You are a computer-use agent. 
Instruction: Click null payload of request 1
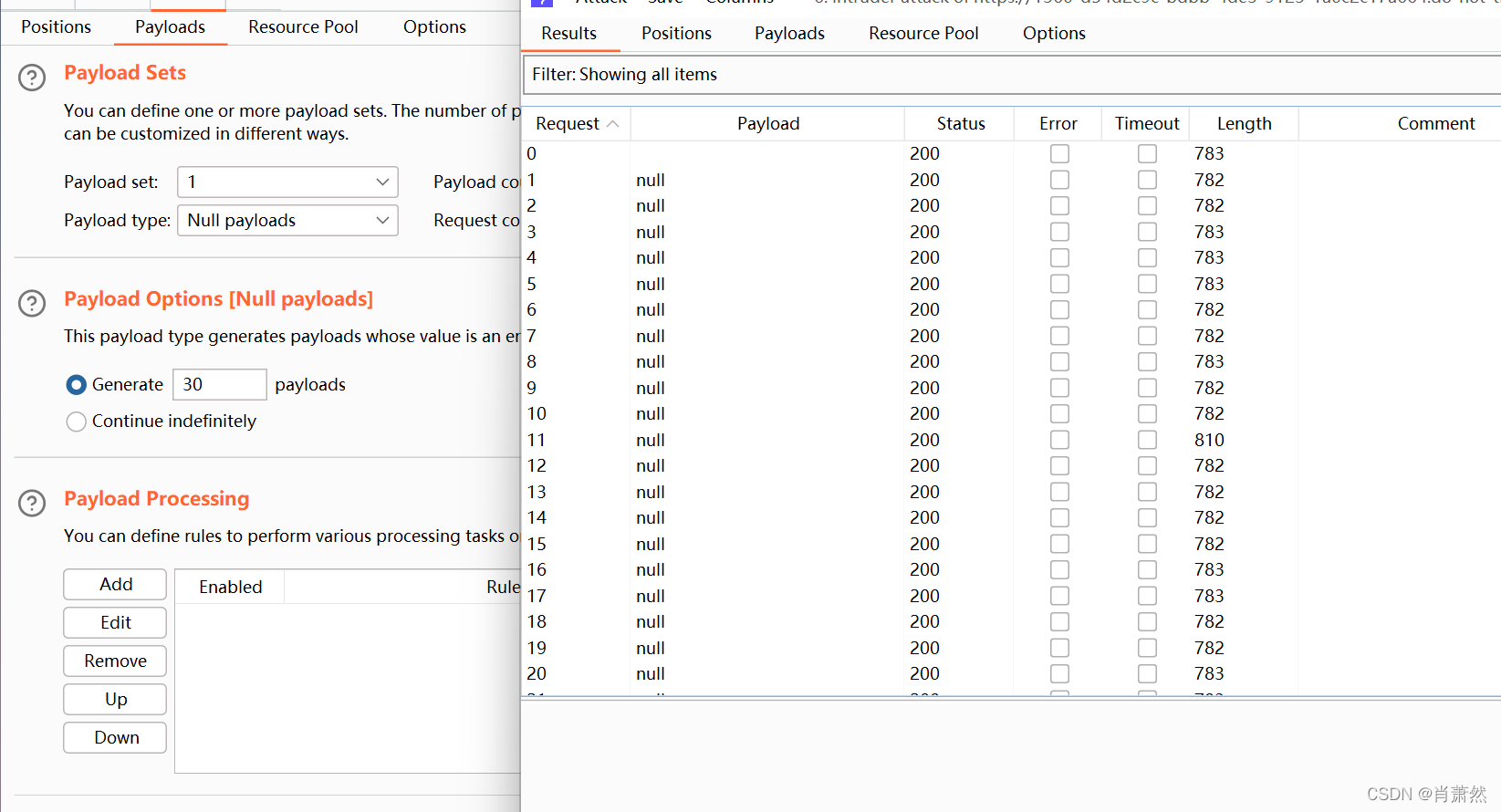point(651,180)
